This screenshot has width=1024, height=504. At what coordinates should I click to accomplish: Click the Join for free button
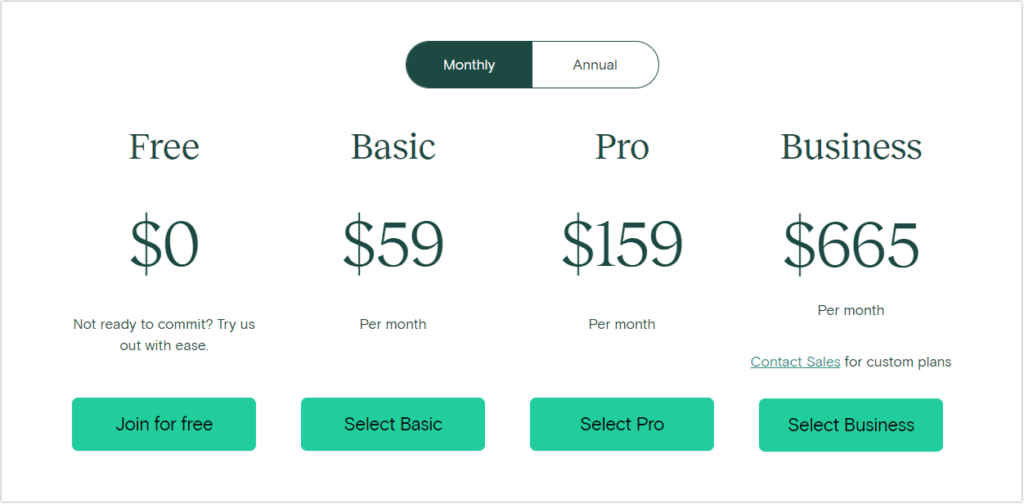(164, 424)
